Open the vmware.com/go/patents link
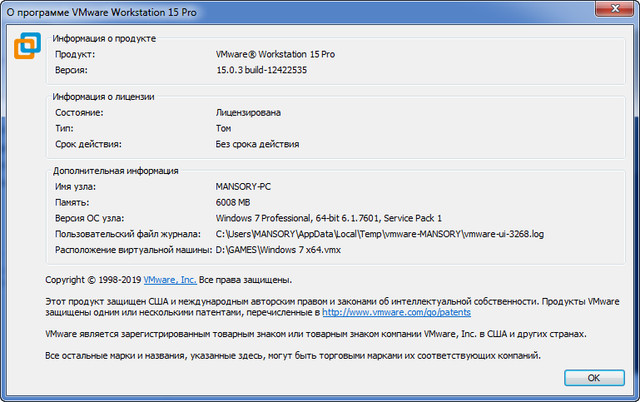640x402 pixels. 396,313
